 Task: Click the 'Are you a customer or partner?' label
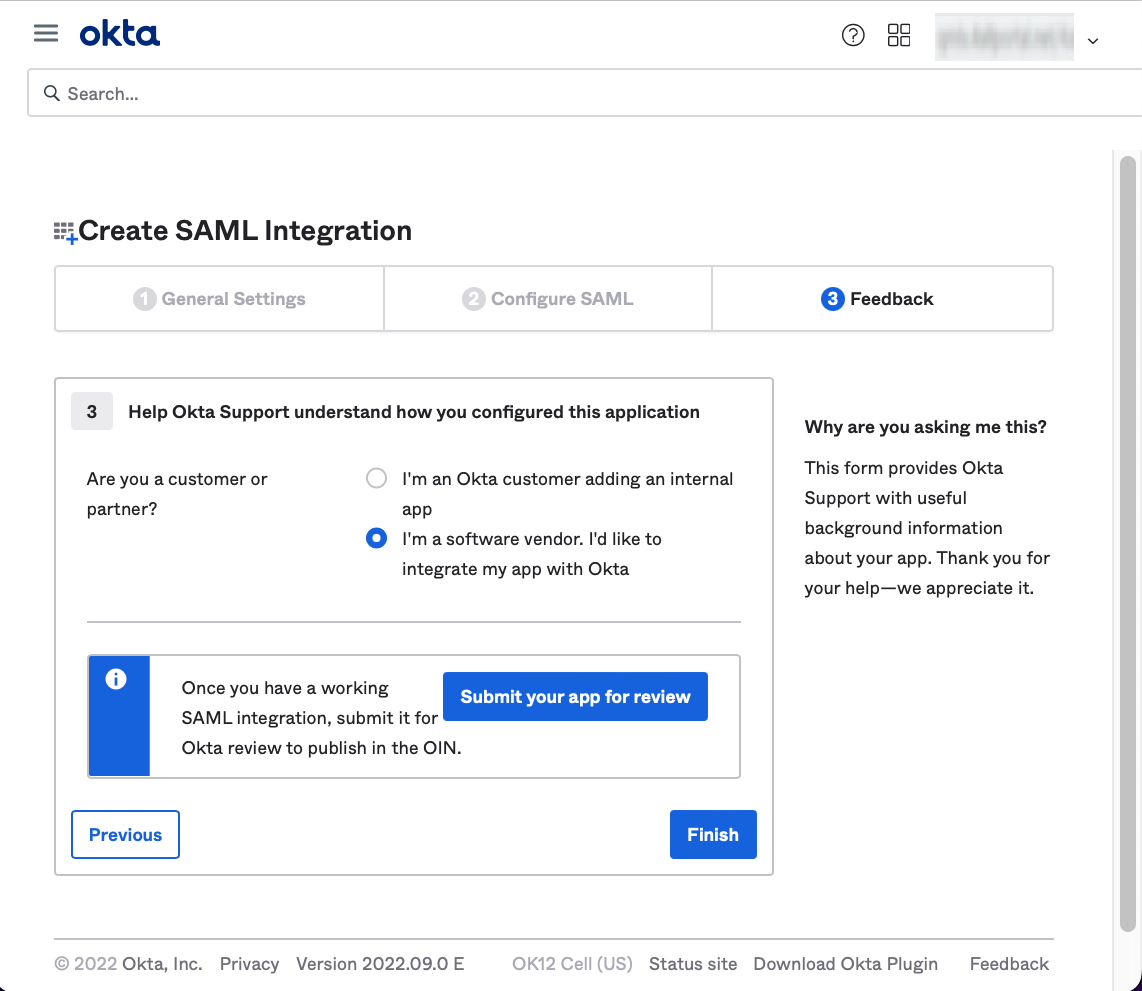(177, 494)
